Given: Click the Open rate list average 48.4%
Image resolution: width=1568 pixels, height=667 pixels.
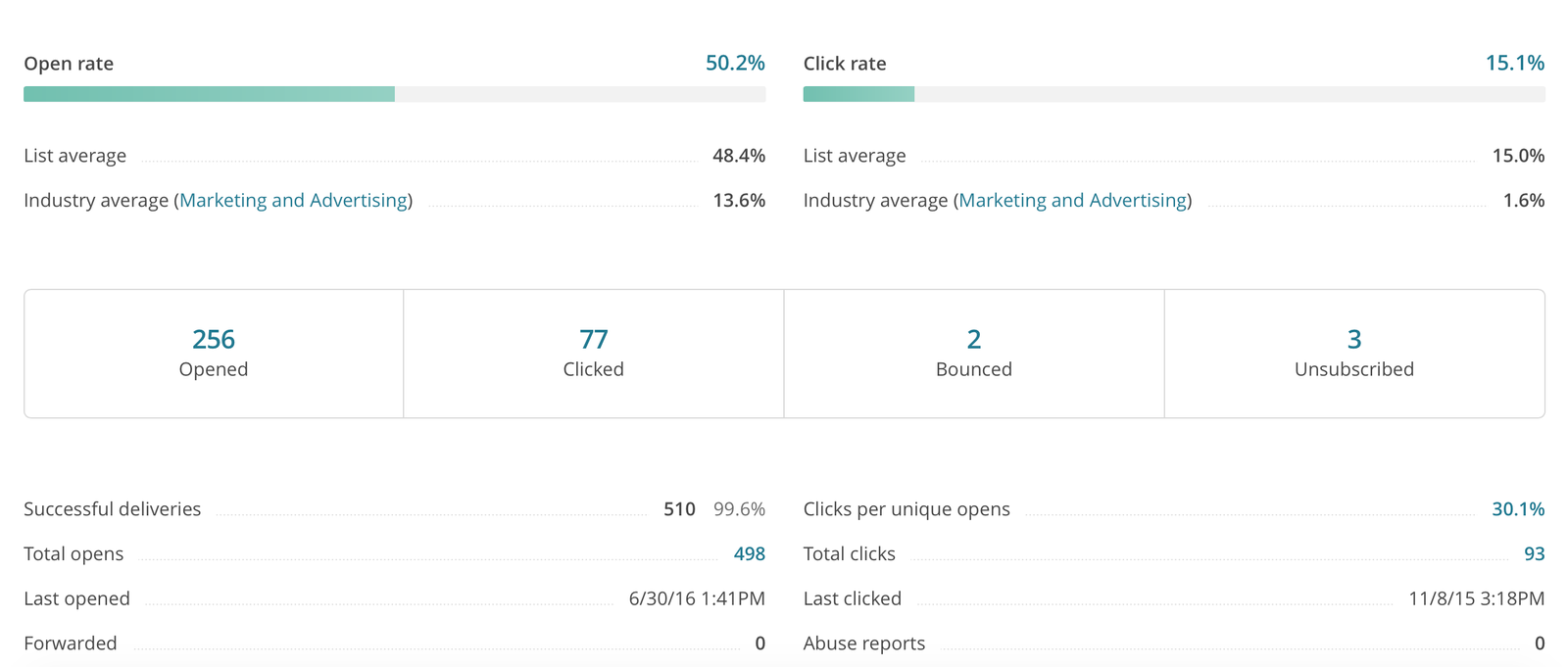Looking at the screenshot, I should click(x=738, y=156).
